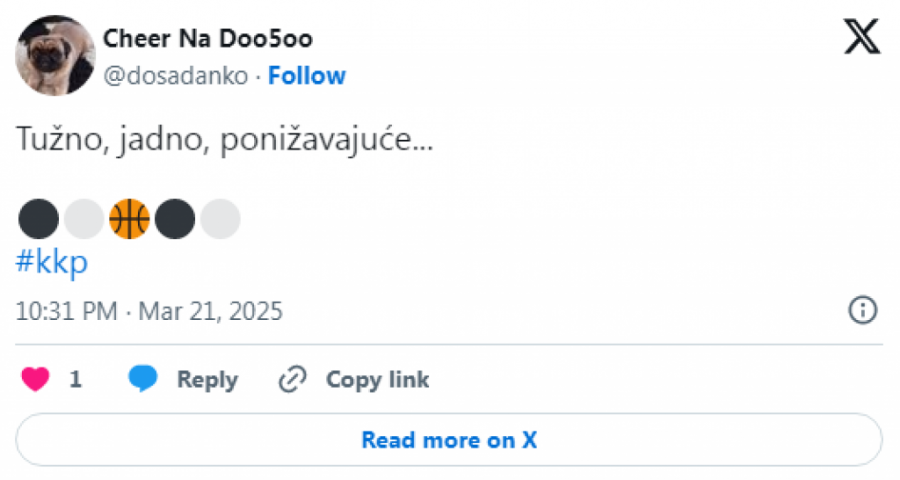Click the first black circle emoji
This screenshot has width=900, height=480.
tap(38, 219)
